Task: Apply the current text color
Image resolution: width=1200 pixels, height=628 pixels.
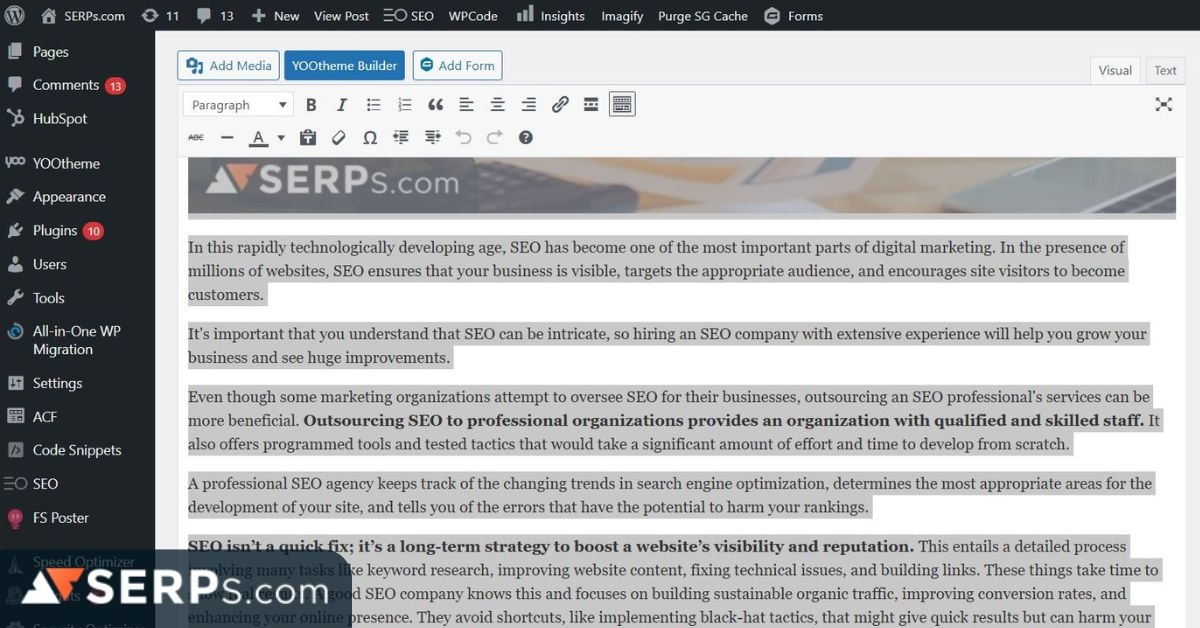Action: (259, 137)
